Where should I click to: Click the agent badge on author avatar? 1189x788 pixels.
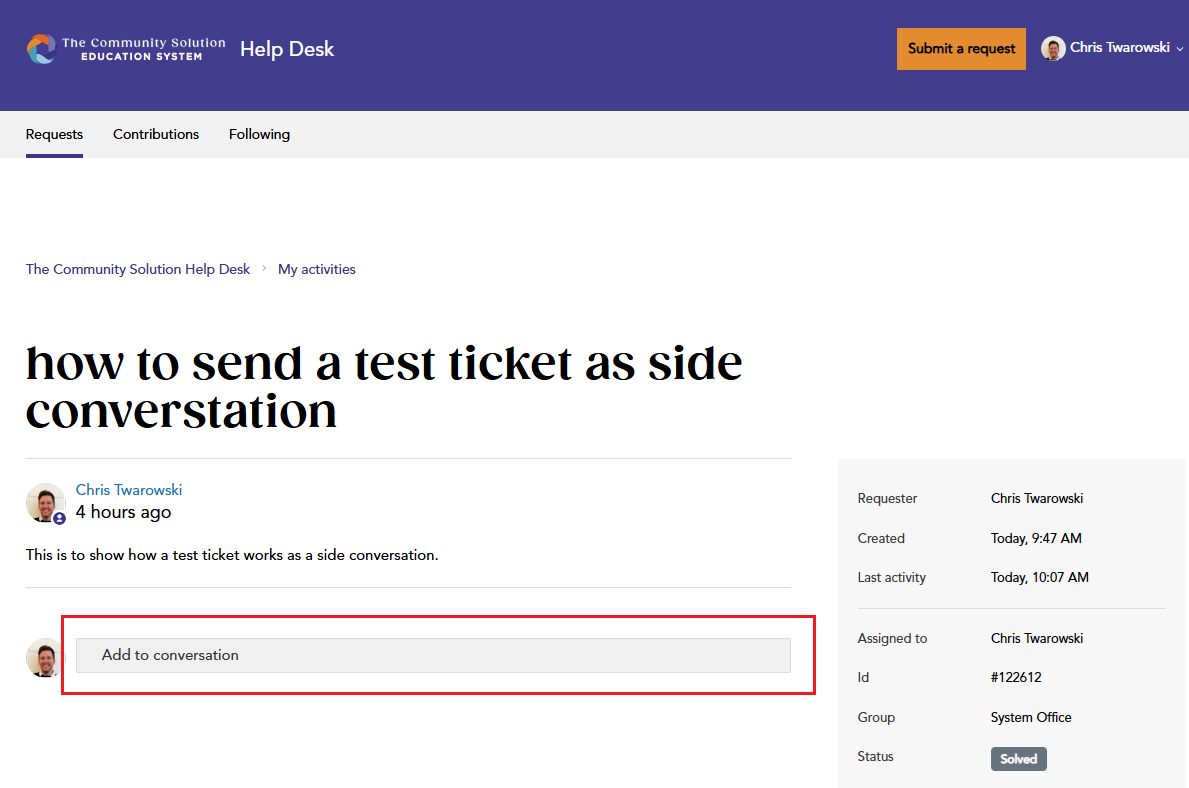tap(59, 519)
